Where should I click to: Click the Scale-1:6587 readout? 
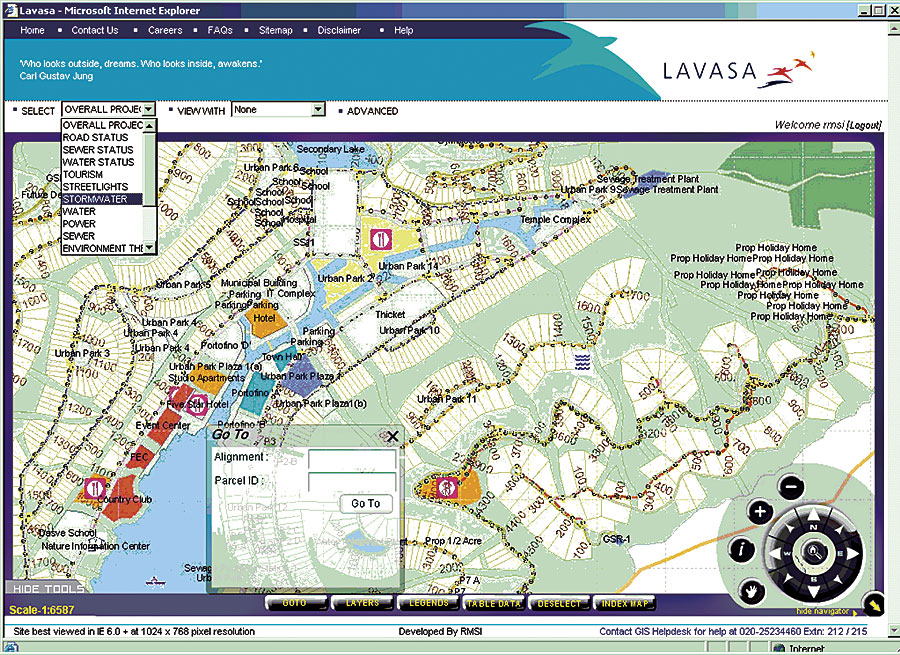(x=42, y=610)
